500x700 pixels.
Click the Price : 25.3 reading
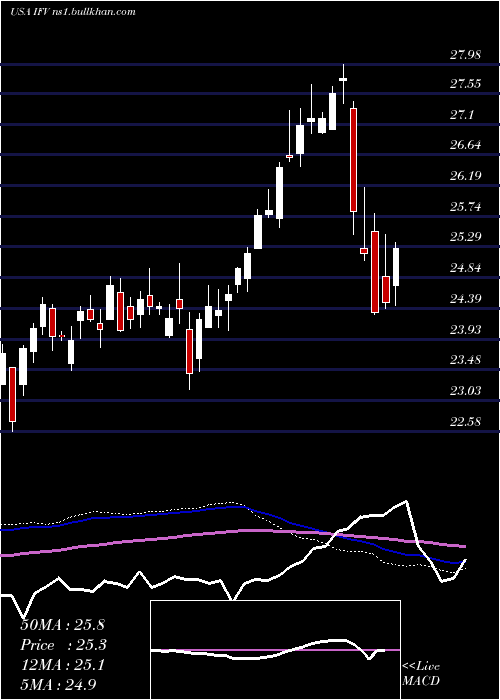pyautogui.click(x=64, y=645)
